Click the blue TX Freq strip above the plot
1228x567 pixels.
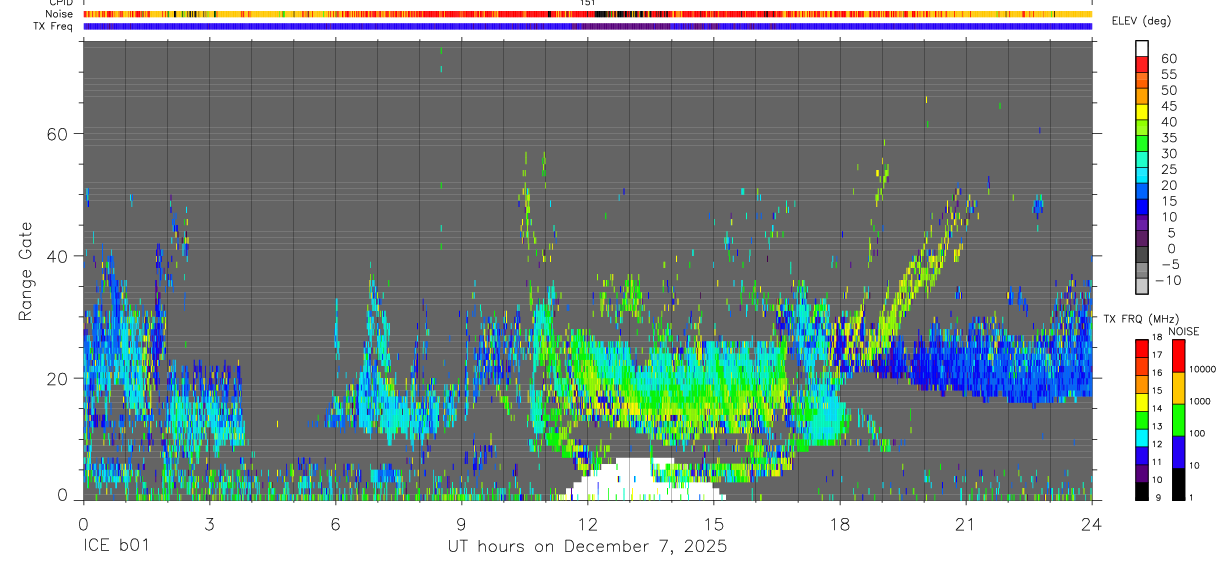click(x=587, y=26)
